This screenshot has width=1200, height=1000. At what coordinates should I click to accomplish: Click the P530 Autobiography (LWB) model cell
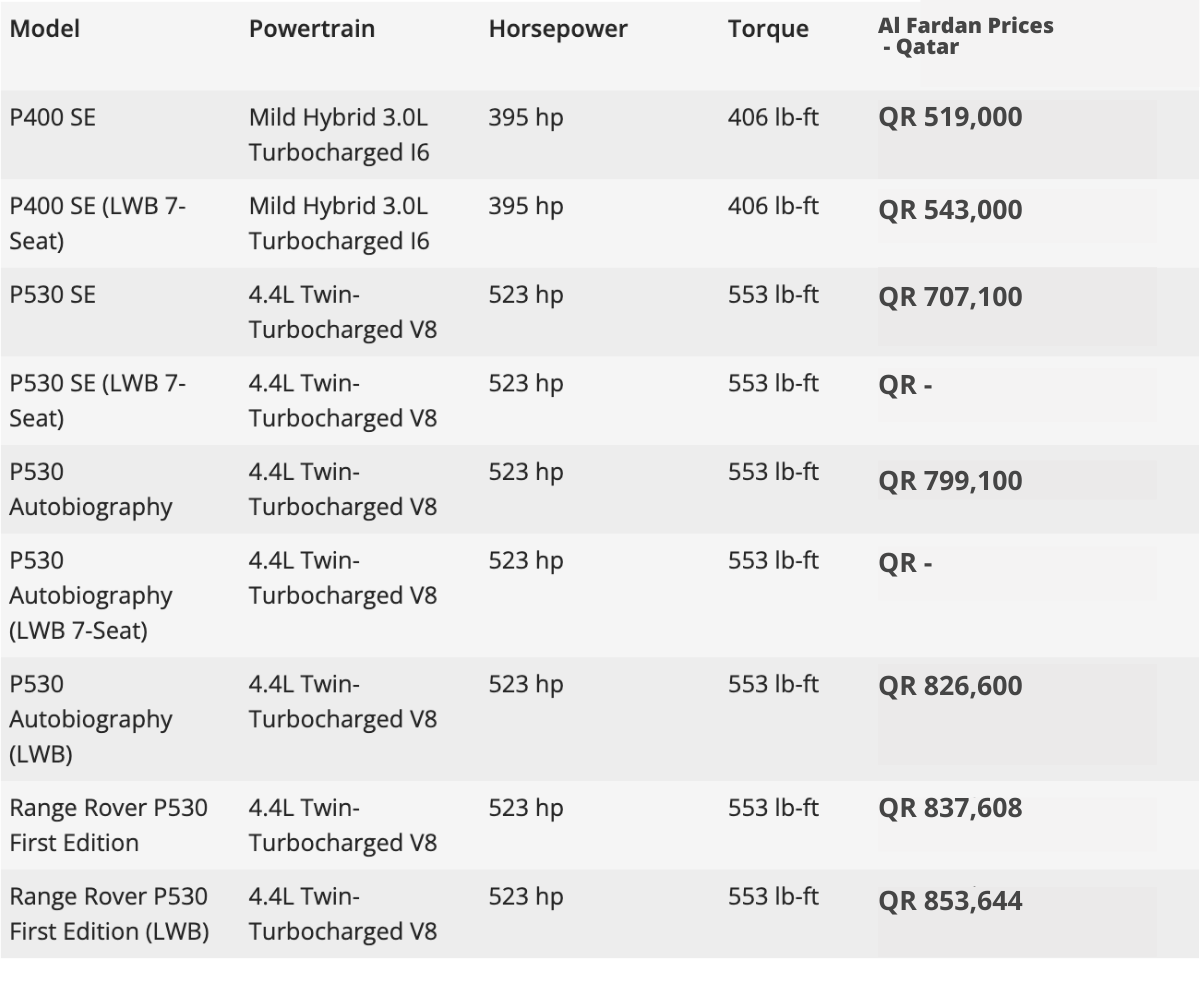pyautogui.click(x=91, y=719)
